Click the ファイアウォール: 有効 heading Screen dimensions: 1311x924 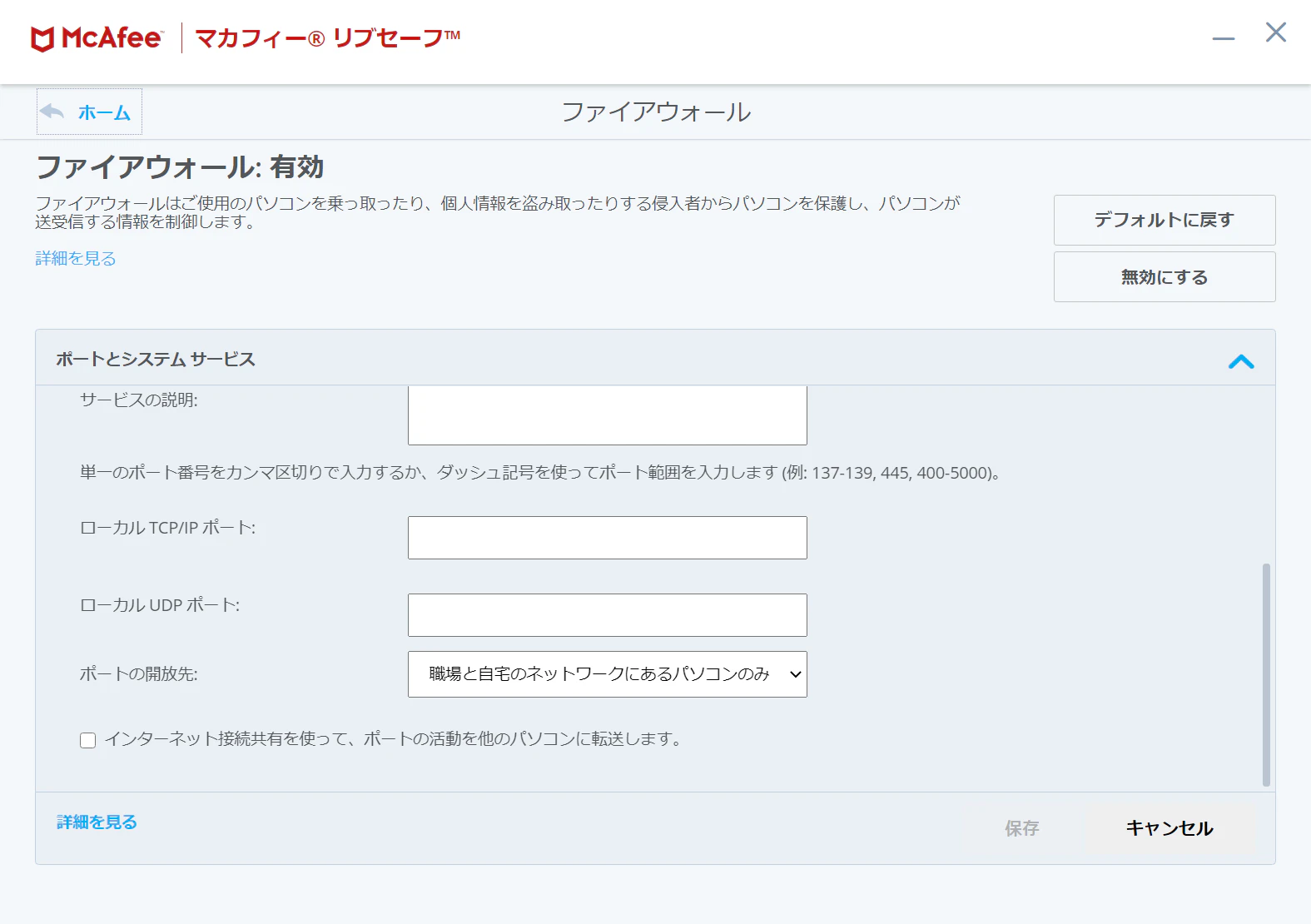180,167
